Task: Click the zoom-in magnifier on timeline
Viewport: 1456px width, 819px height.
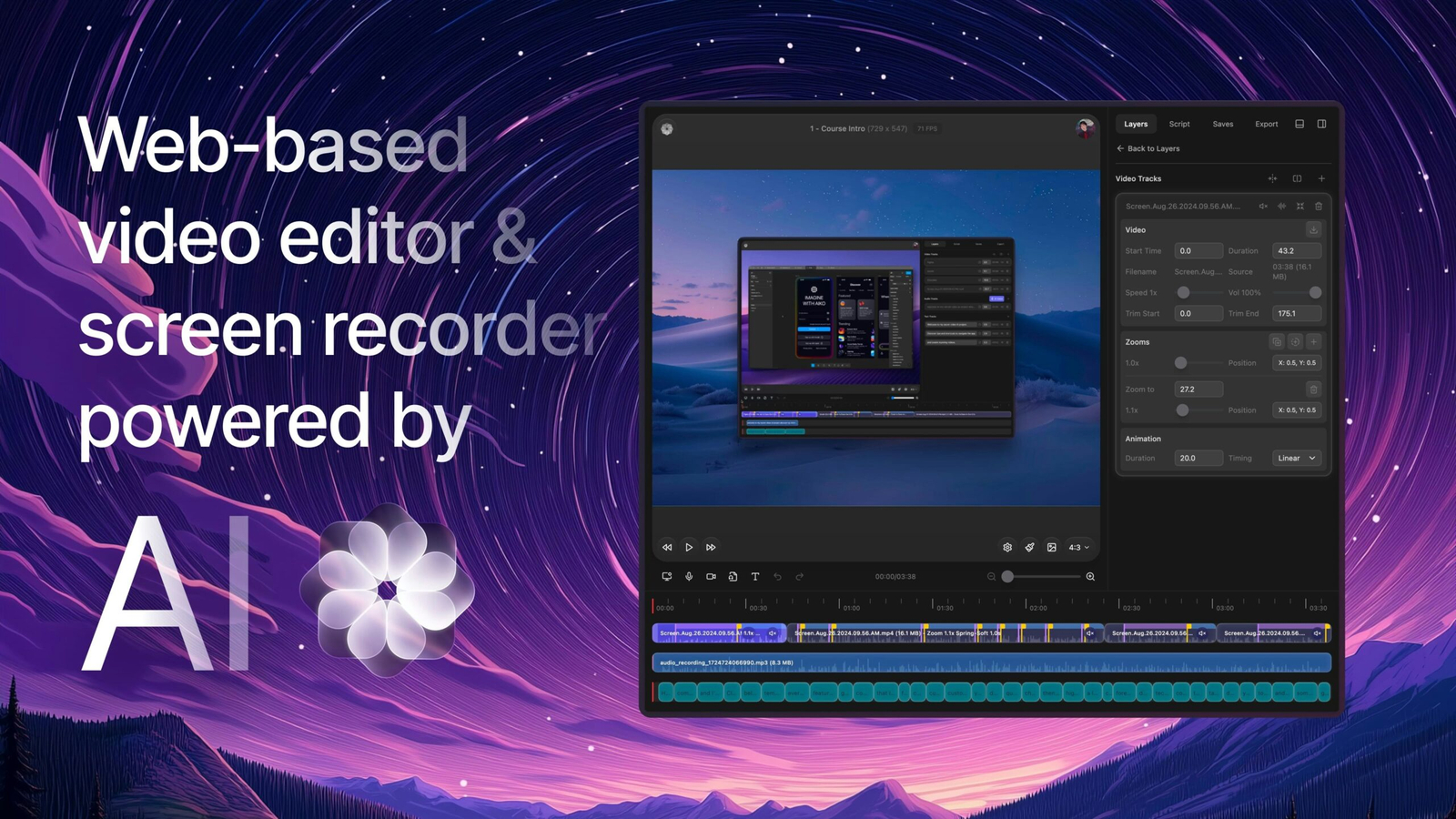Action: pos(1090,576)
